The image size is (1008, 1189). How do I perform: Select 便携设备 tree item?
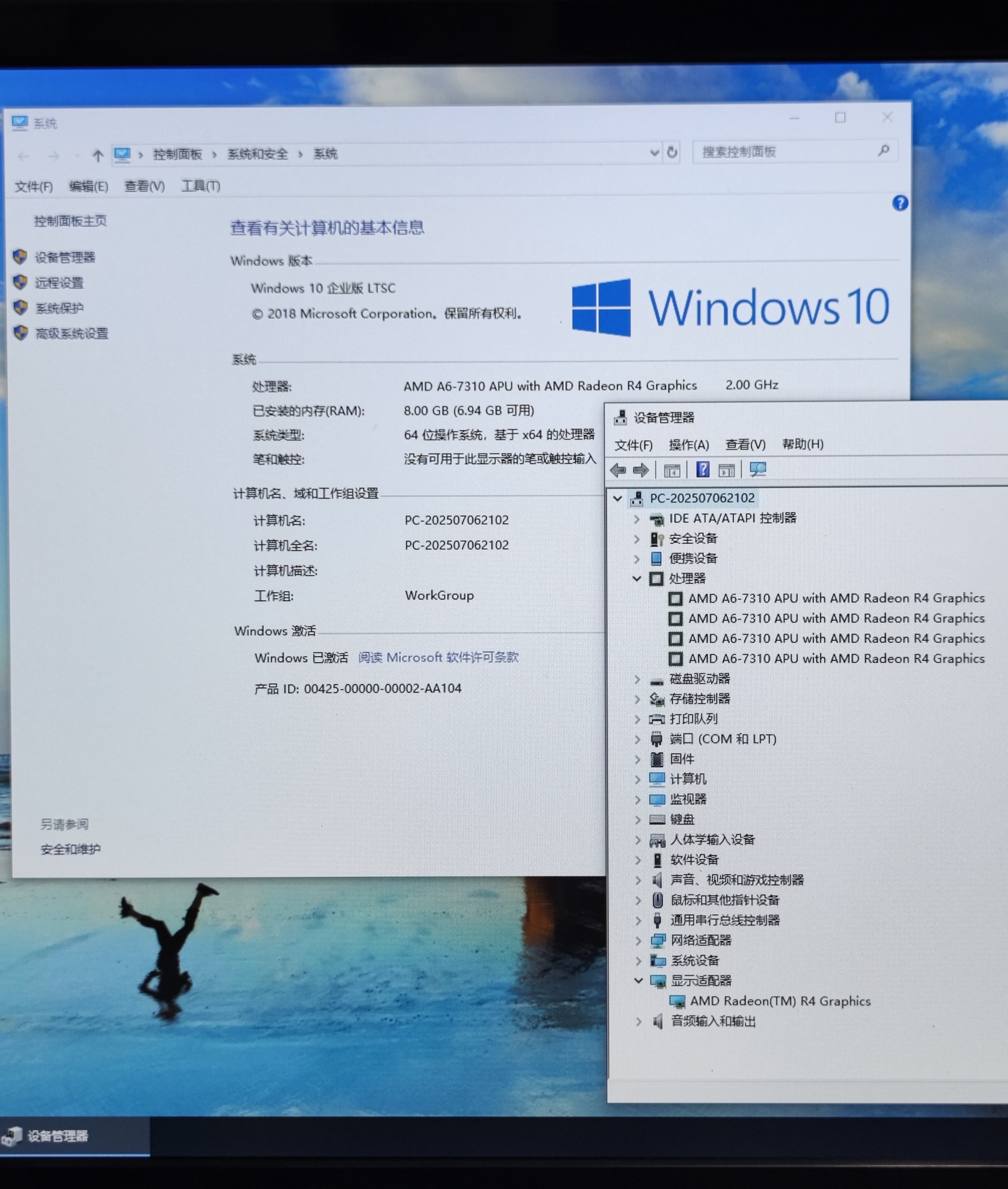[x=693, y=558]
